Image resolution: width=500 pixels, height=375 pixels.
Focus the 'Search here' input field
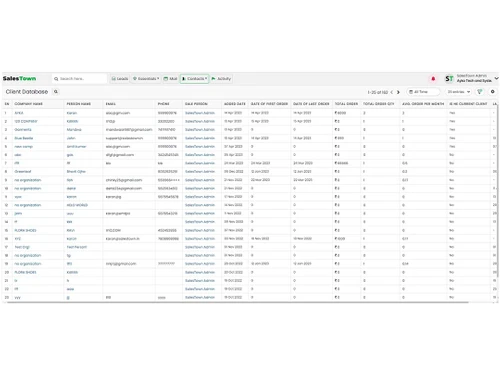click(79, 79)
